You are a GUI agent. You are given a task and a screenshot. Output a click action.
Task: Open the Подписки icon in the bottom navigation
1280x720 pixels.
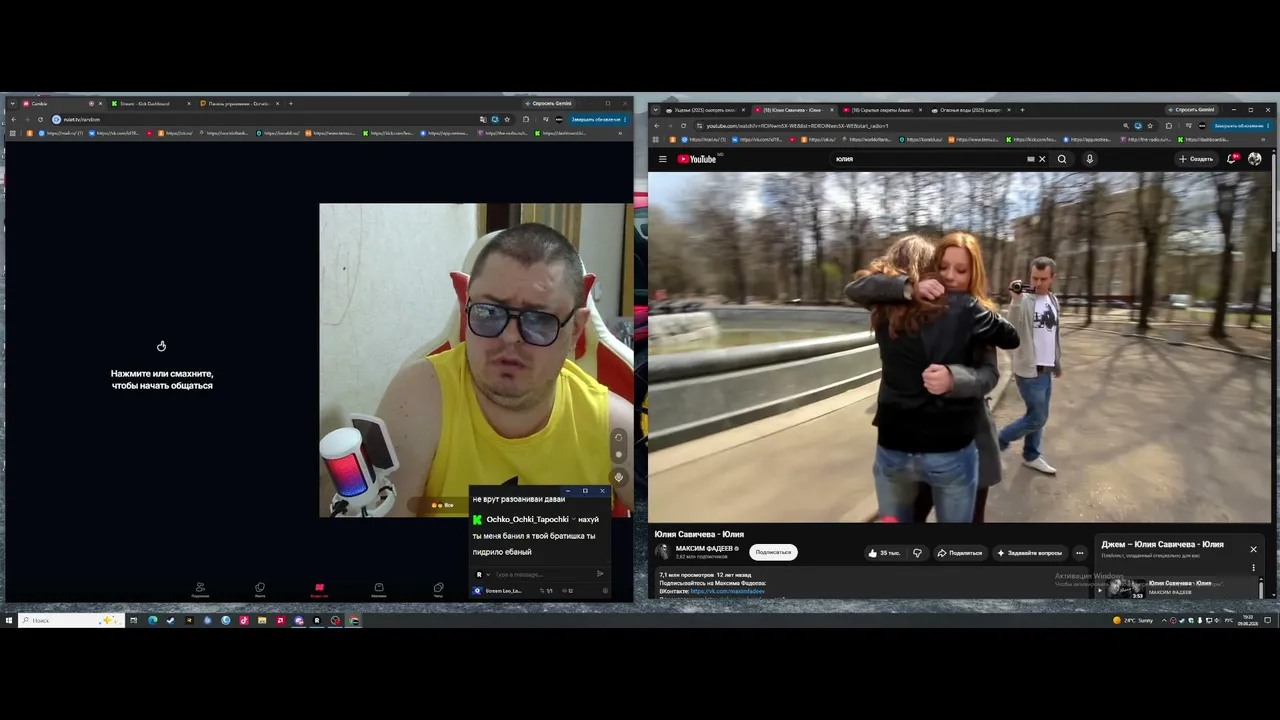200,589
